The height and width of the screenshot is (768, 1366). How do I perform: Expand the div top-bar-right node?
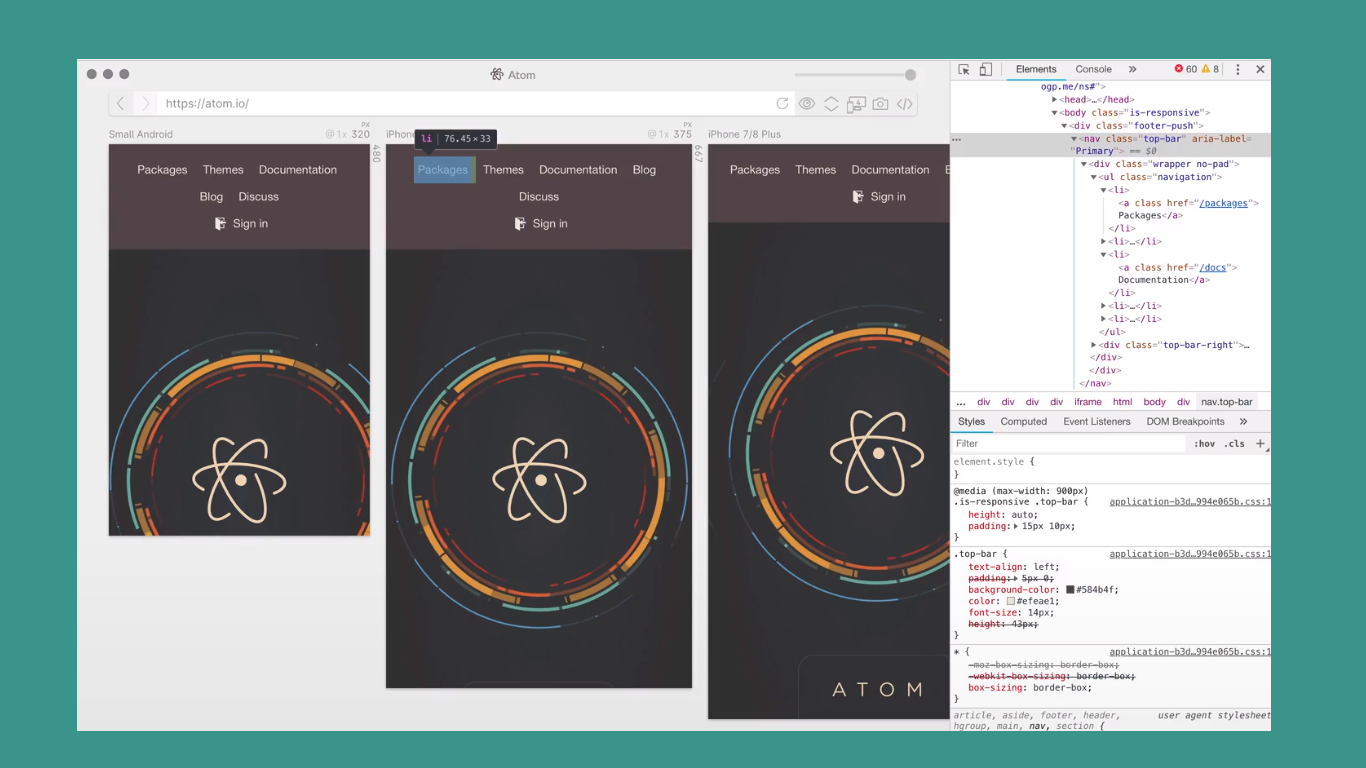tap(1094, 345)
